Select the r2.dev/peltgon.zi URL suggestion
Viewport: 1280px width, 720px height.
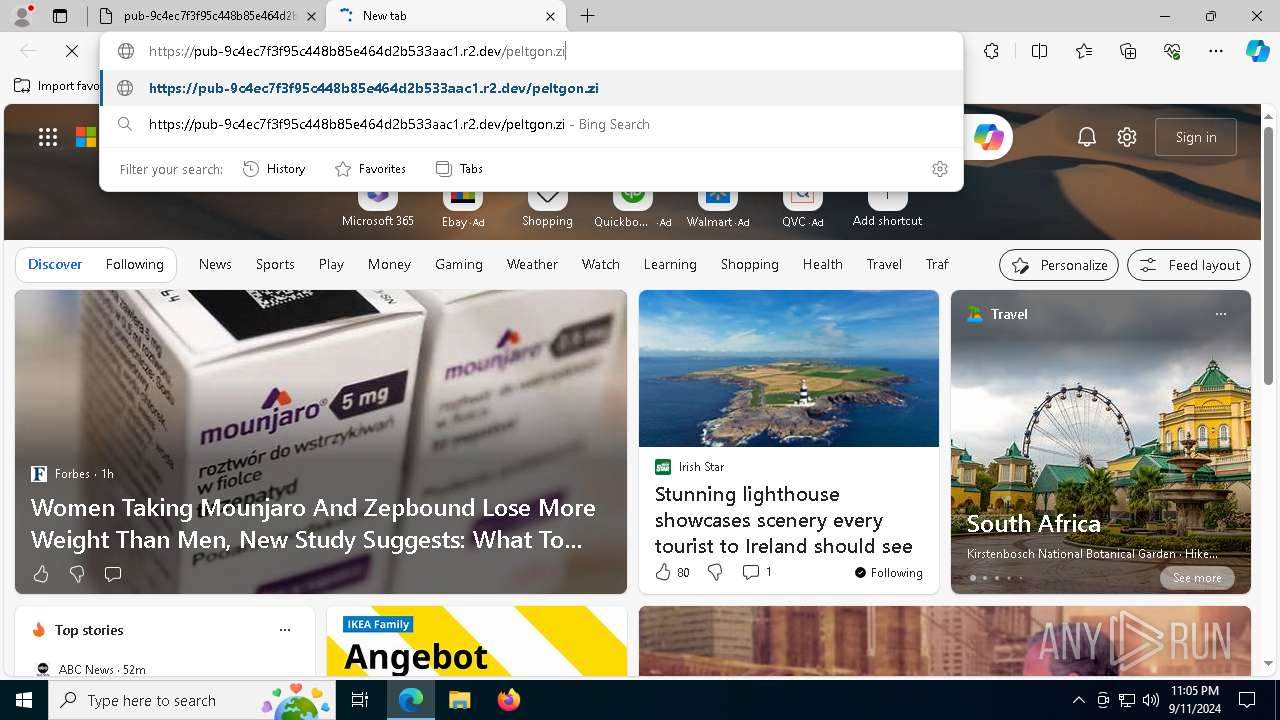coord(531,88)
